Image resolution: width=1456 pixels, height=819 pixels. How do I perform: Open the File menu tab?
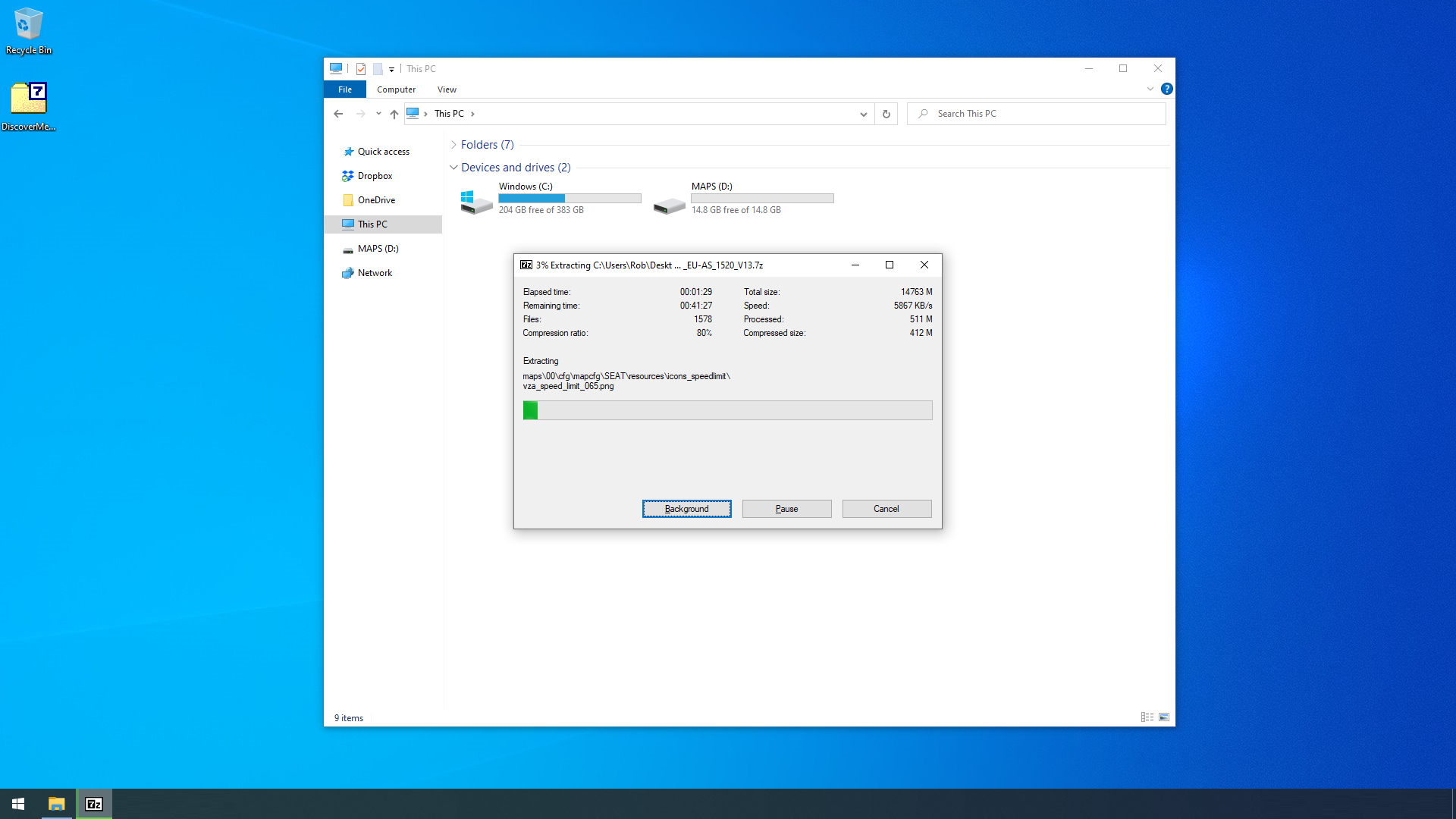pyautogui.click(x=345, y=89)
